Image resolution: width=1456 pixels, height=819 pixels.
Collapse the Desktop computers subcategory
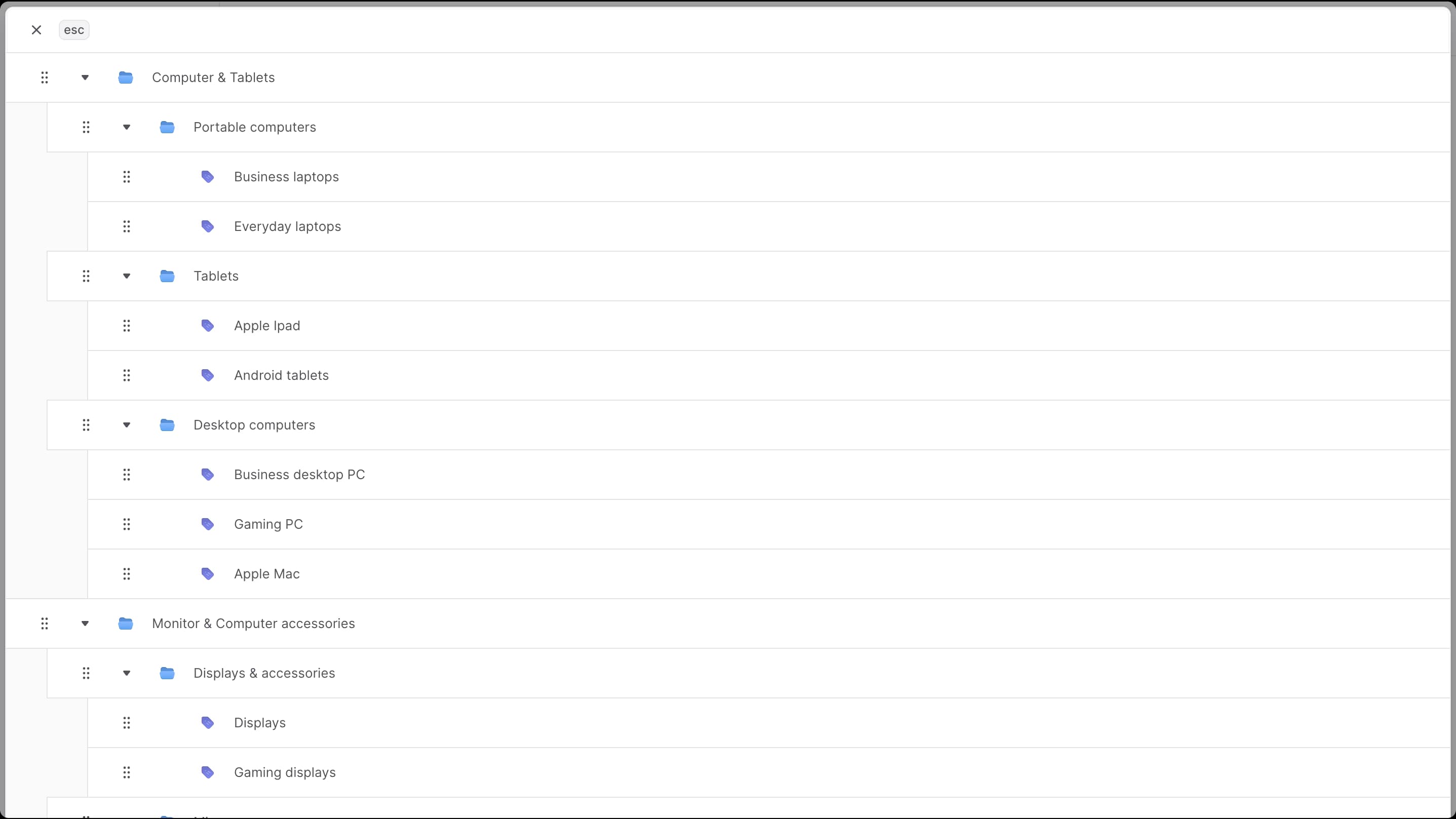pyautogui.click(x=127, y=424)
